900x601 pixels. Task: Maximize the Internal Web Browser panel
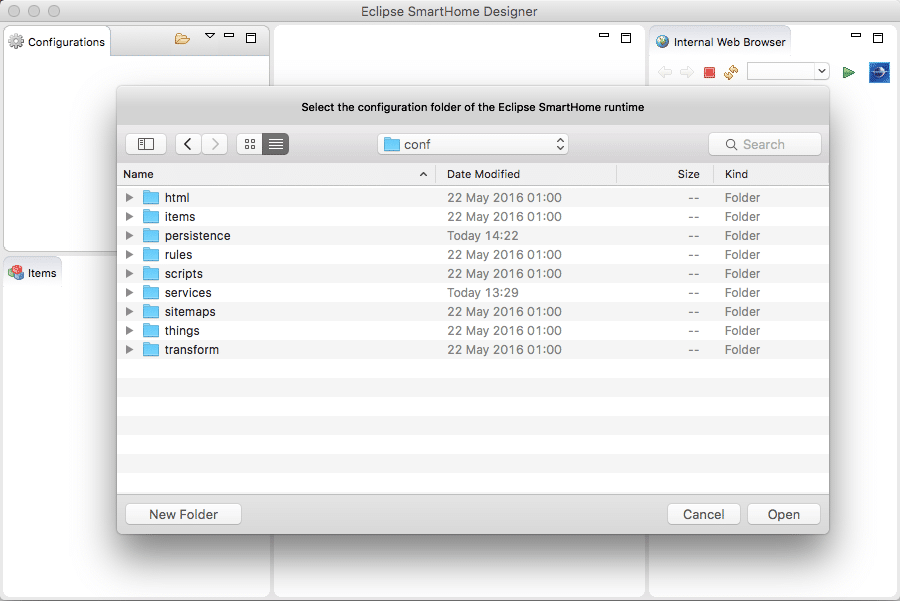click(878, 38)
